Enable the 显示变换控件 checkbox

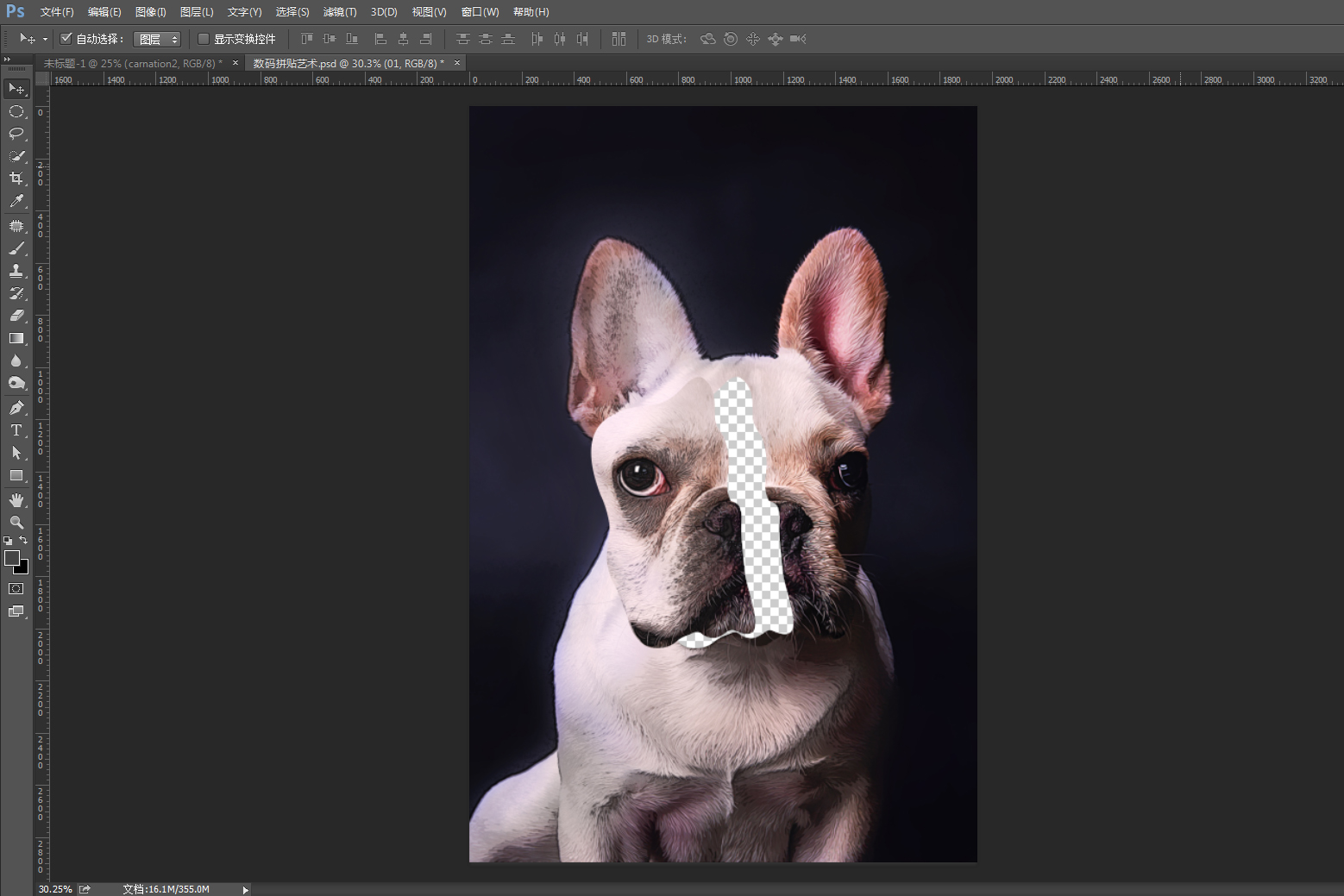[204, 39]
